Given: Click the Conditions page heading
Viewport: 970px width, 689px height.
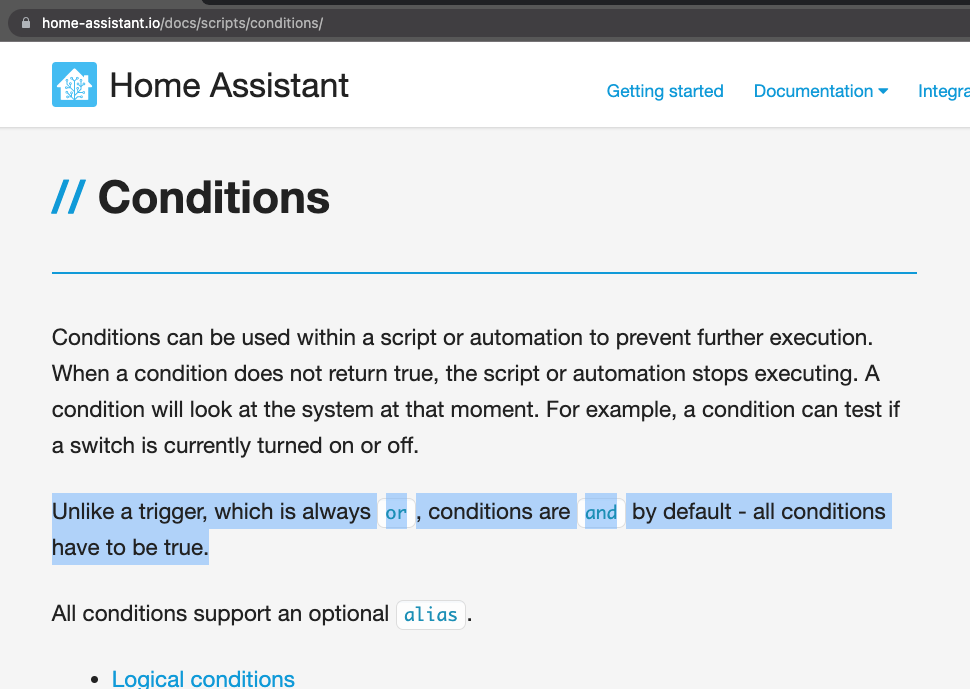Looking at the screenshot, I should point(213,197).
